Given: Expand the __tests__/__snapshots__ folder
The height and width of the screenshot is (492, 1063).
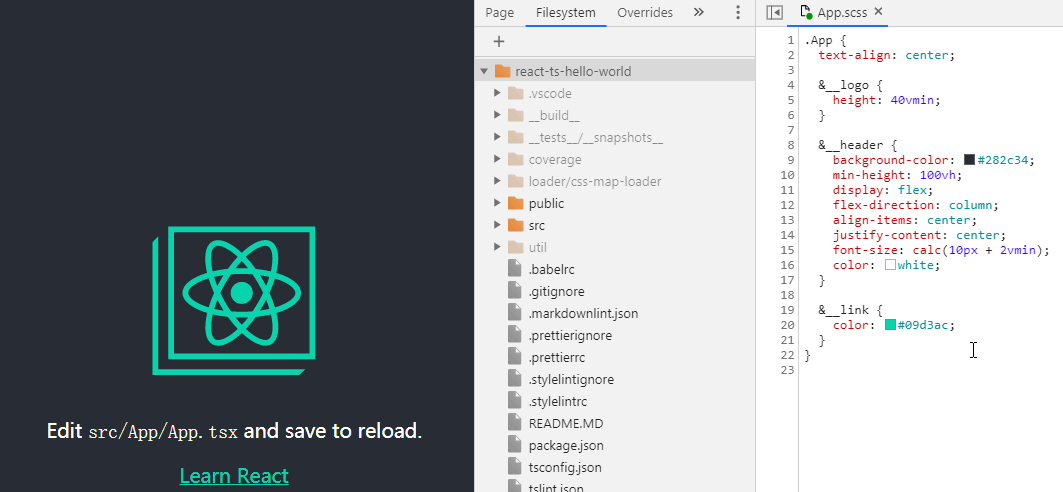Looking at the screenshot, I should pos(497,137).
